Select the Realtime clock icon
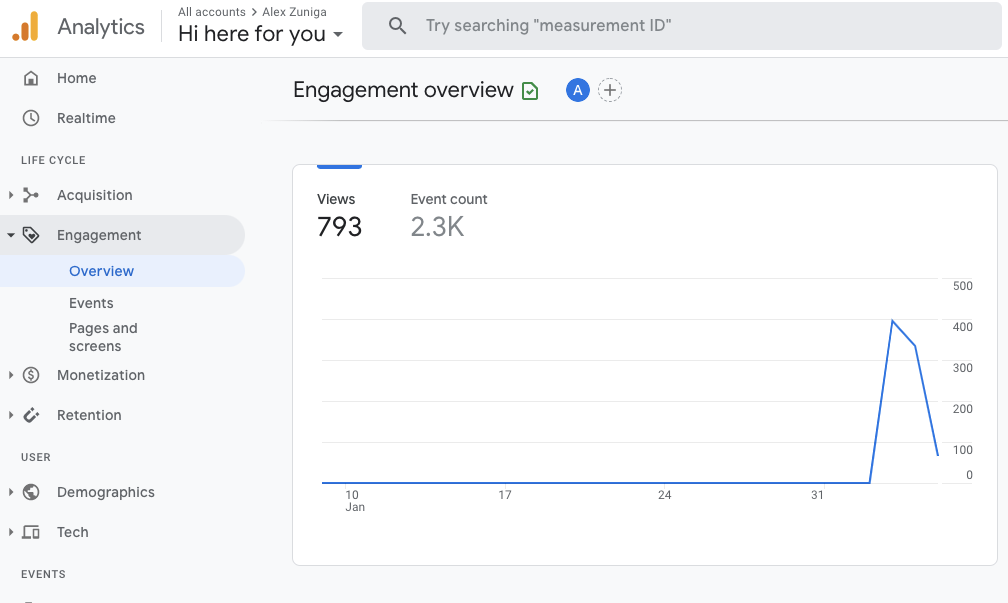The width and height of the screenshot is (1008, 603). click(x=31, y=118)
